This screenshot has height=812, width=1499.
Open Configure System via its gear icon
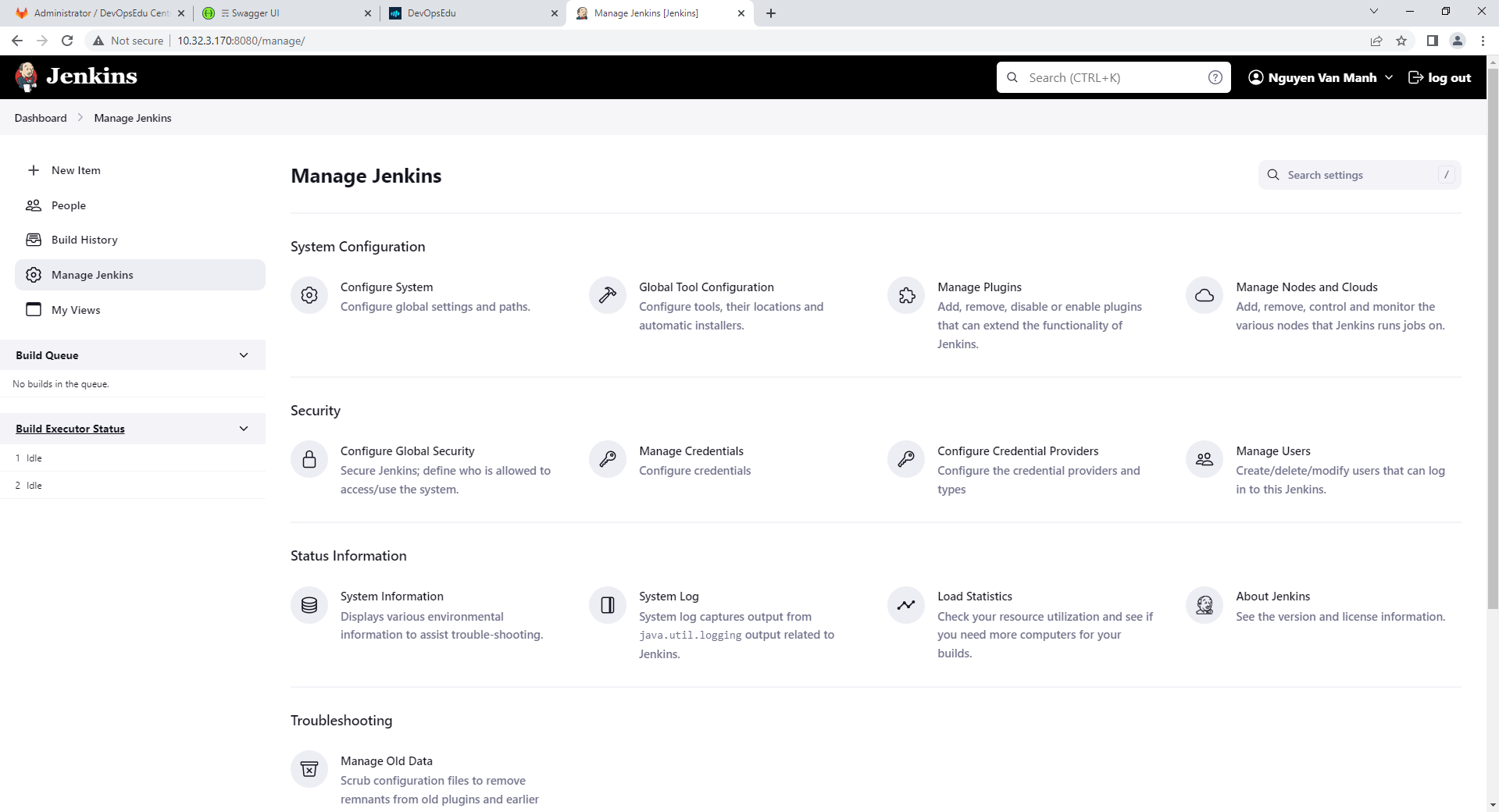point(309,295)
